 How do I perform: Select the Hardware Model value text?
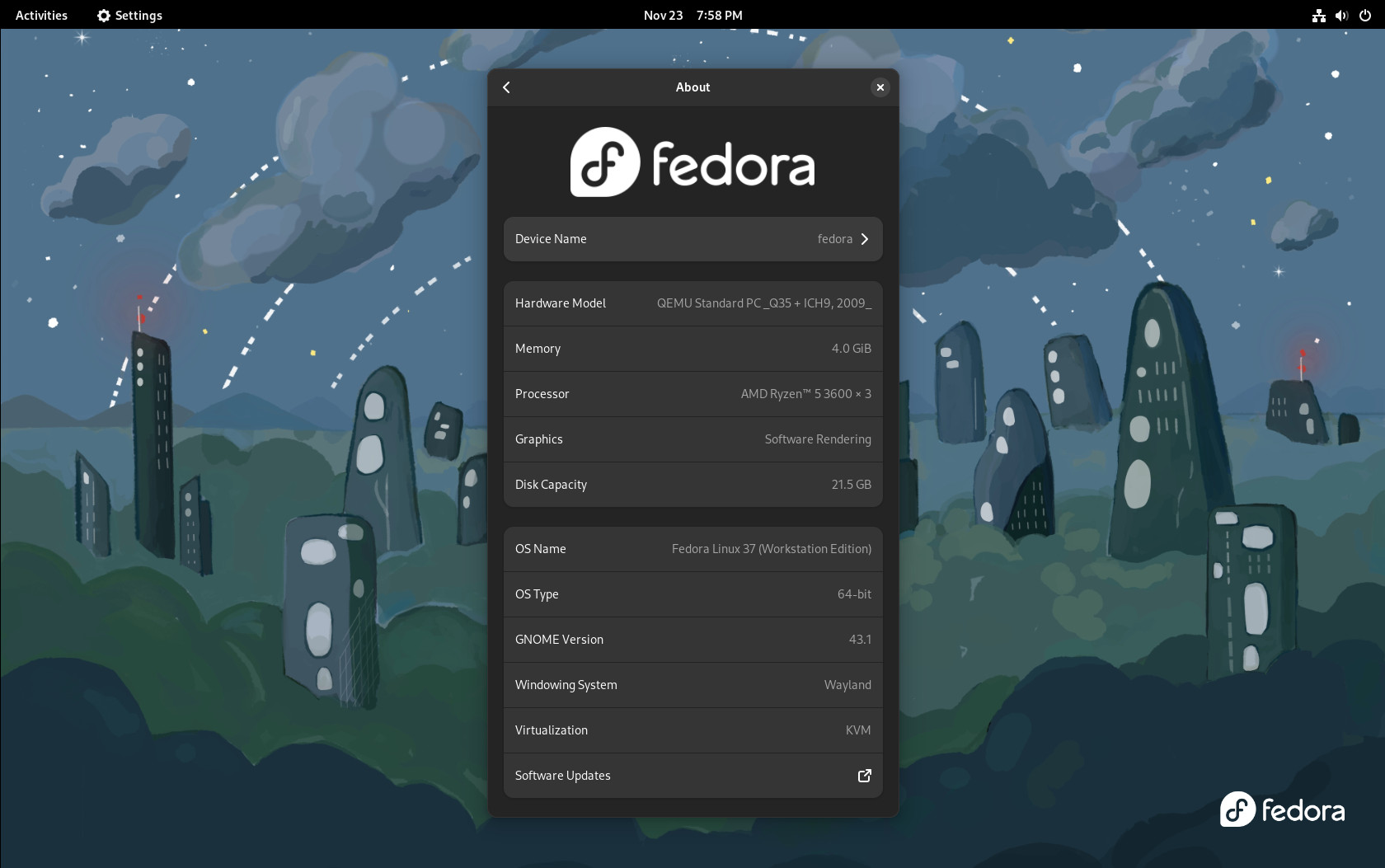pyautogui.click(x=763, y=303)
